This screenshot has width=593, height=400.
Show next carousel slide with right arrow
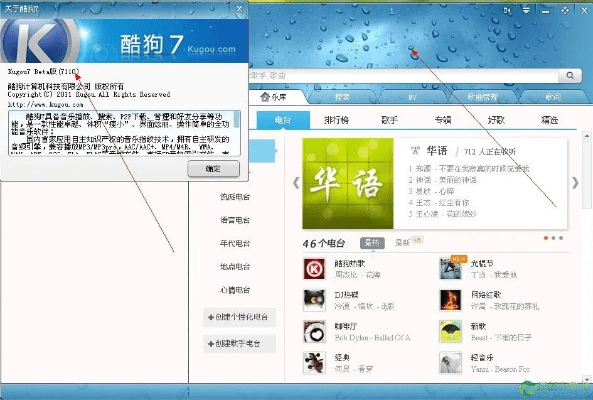tap(575, 183)
